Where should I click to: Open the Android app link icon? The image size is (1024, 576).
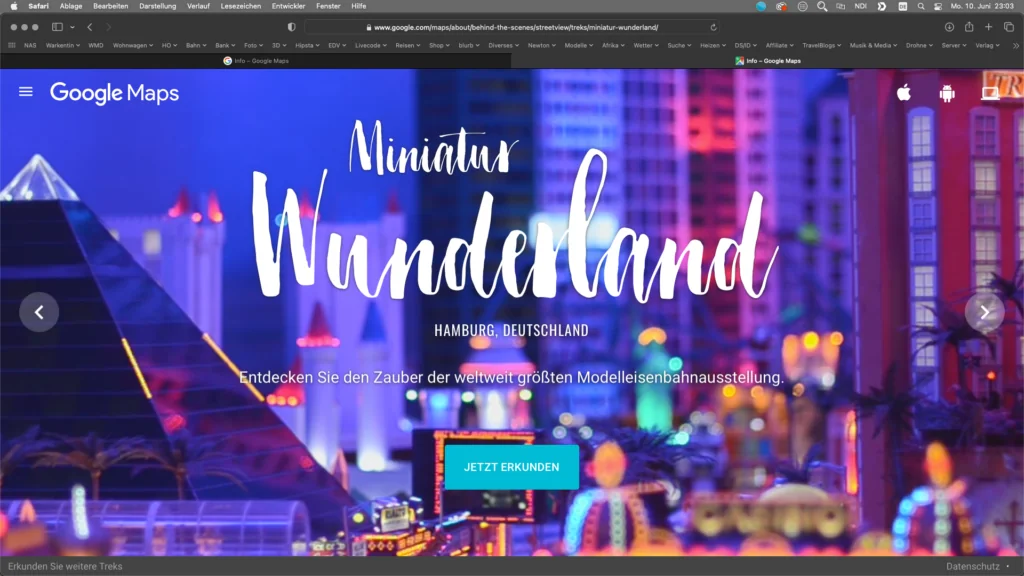(947, 93)
